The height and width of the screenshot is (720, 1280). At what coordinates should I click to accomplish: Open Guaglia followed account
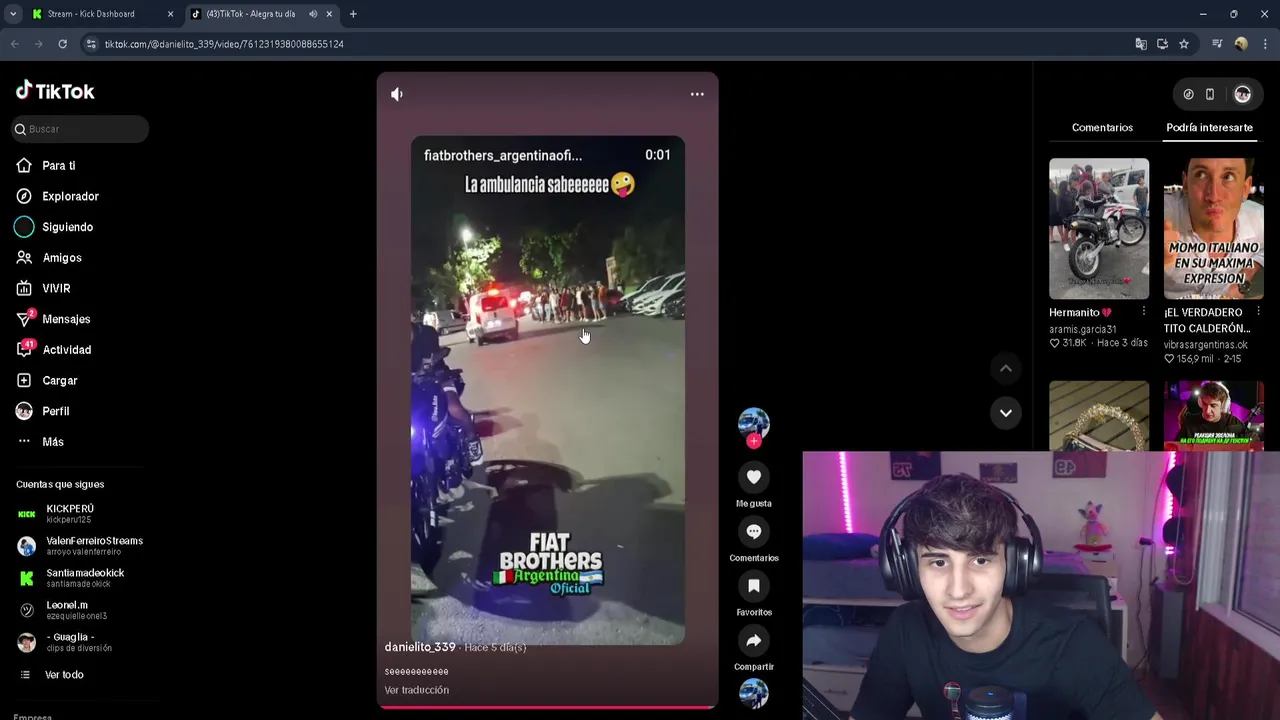(x=65, y=642)
